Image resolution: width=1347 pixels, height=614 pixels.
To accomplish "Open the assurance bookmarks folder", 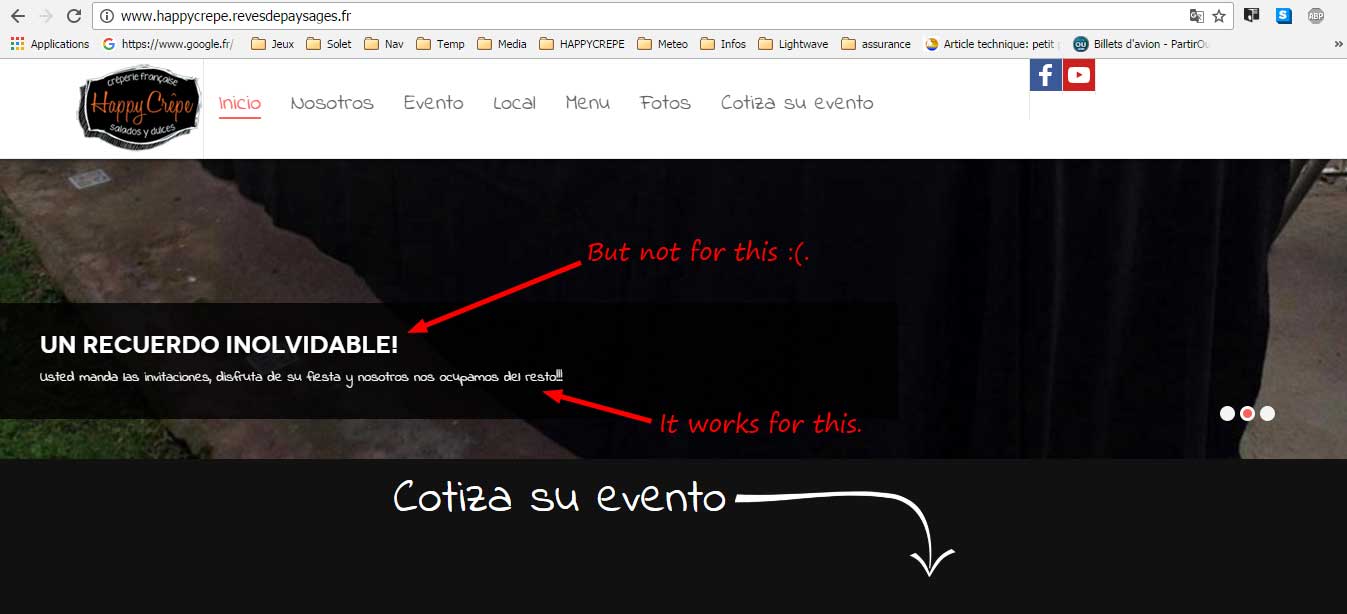I will click(876, 44).
